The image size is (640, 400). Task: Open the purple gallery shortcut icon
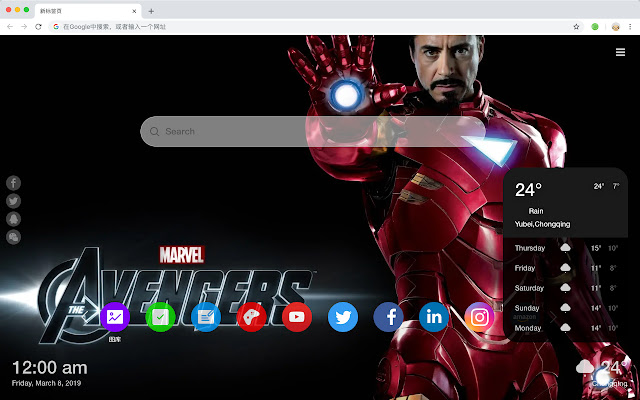[x=115, y=317]
